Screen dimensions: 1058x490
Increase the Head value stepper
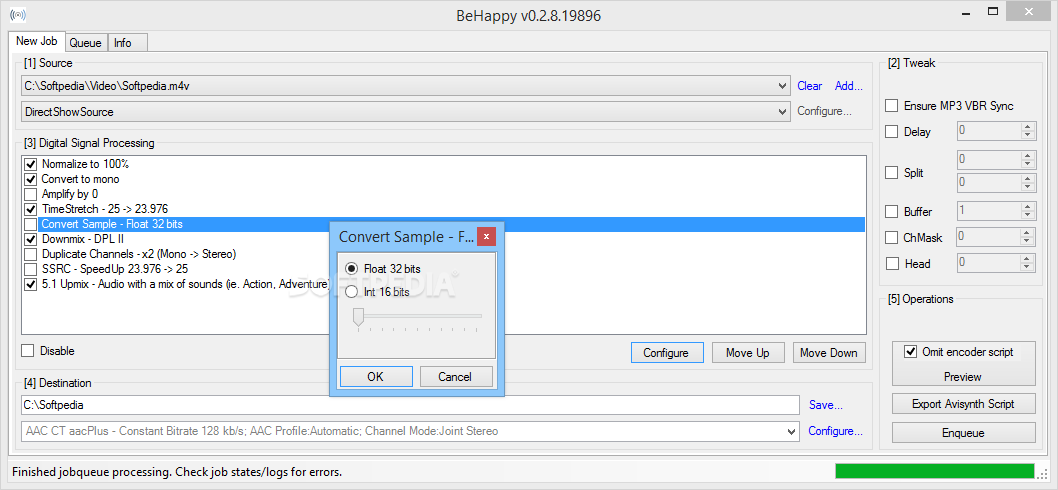1028,259
